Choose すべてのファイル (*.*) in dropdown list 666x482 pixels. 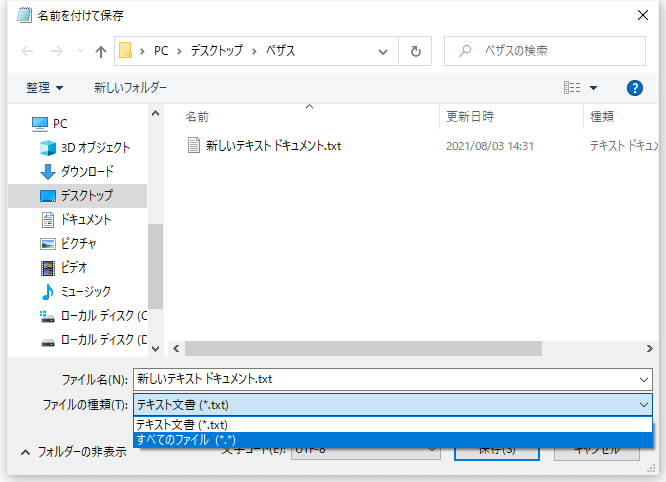point(393,440)
